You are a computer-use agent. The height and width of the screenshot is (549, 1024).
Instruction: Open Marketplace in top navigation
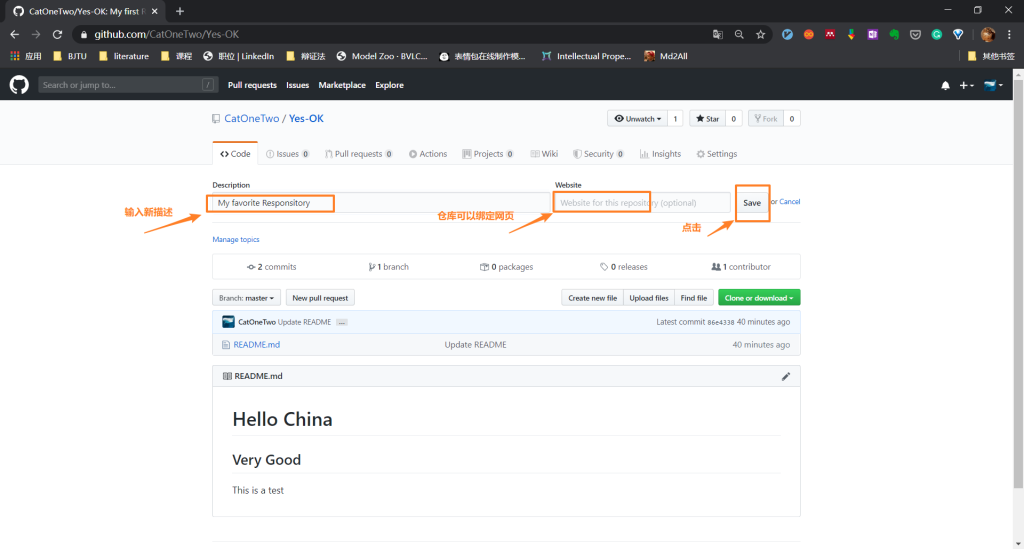[x=342, y=86]
